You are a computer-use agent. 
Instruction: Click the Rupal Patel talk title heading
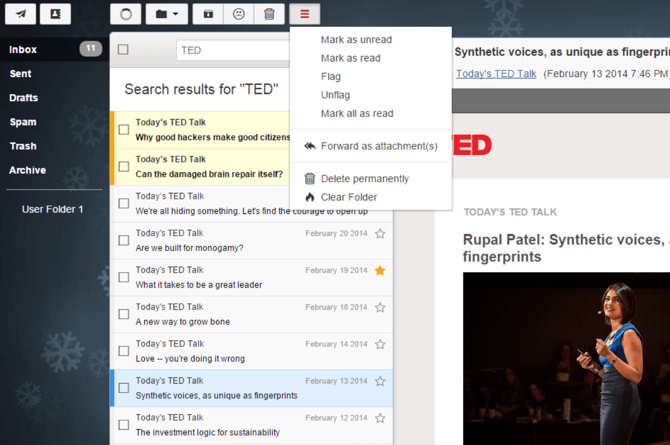pyautogui.click(x=566, y=248)
